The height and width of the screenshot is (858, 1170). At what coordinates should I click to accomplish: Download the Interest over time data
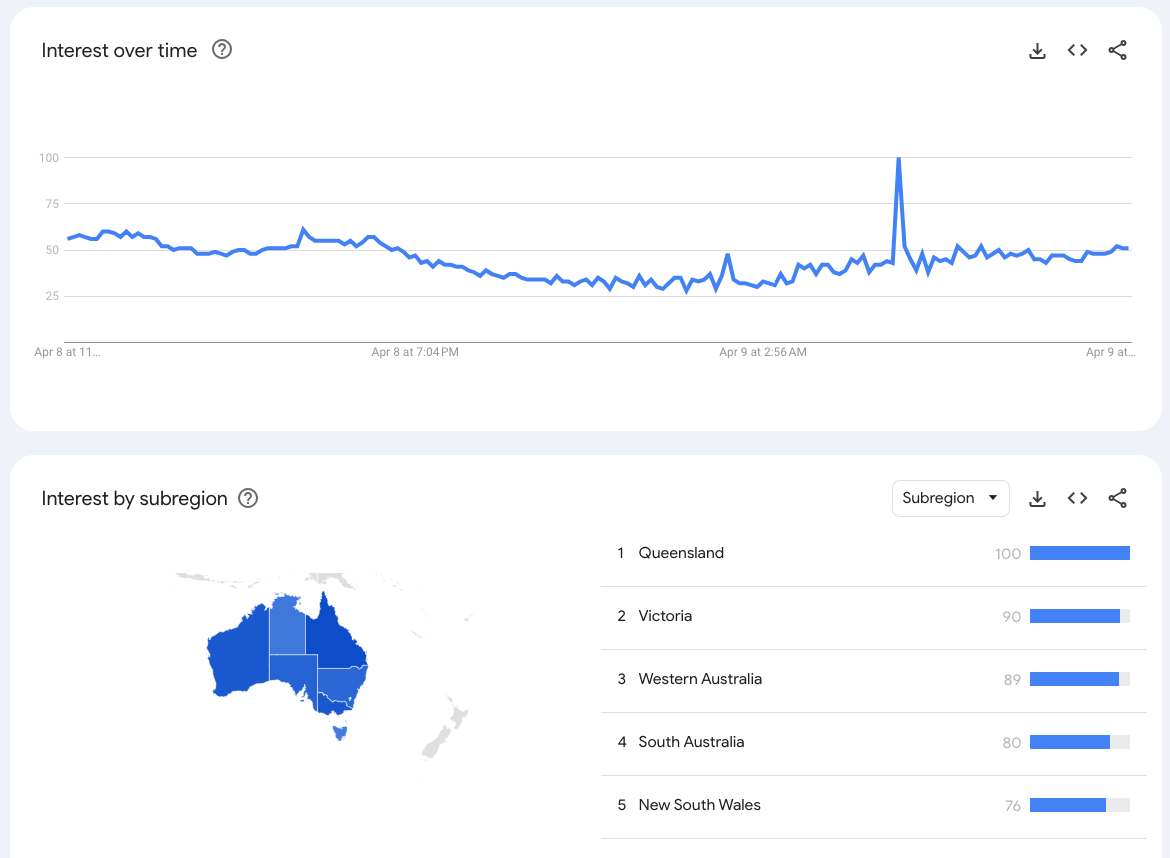point(1037,51)
